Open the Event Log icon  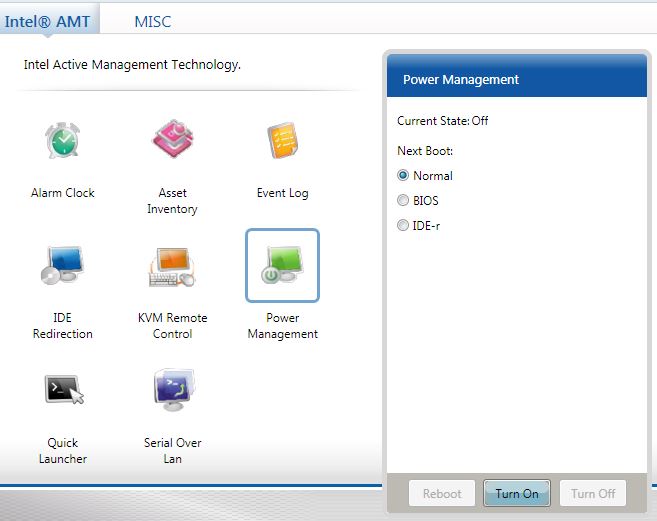(x=283, y=140)
